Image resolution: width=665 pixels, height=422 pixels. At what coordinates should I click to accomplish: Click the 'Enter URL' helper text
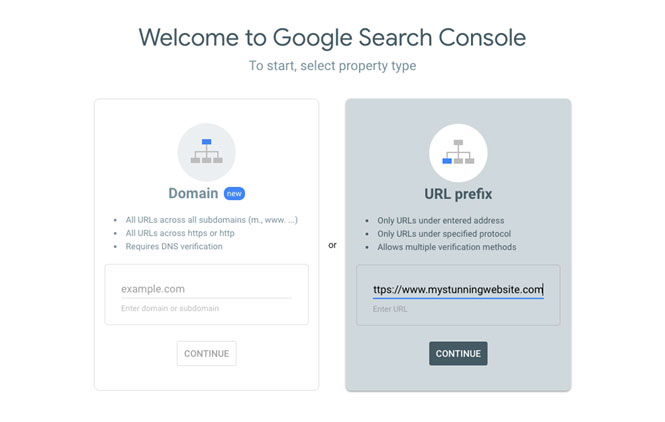point(390,309)
